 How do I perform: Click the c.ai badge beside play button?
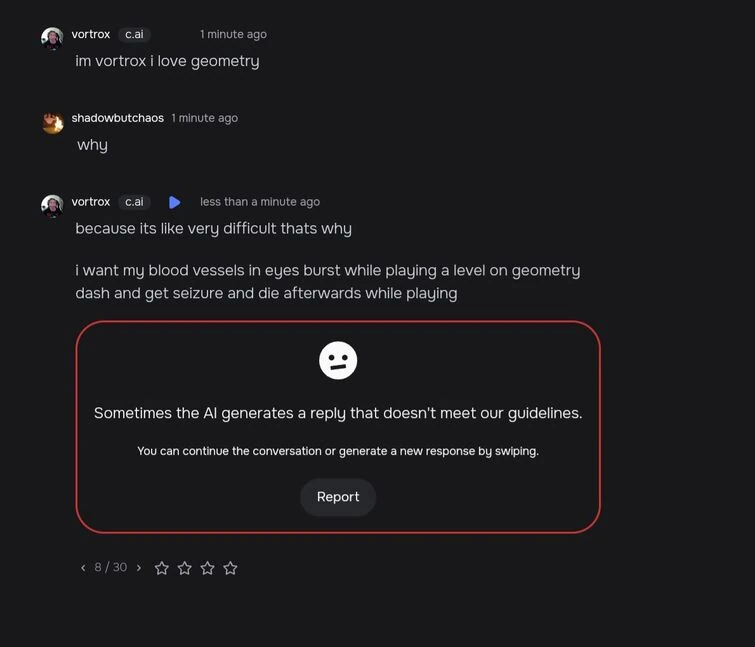(134, 202)
